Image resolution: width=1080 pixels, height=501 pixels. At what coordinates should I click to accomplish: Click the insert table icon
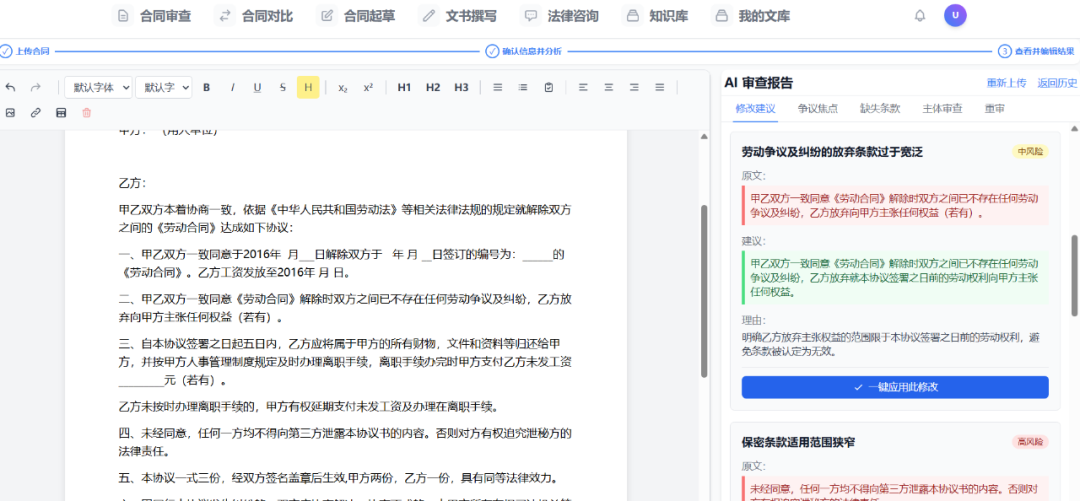click(x=61, y=113)
